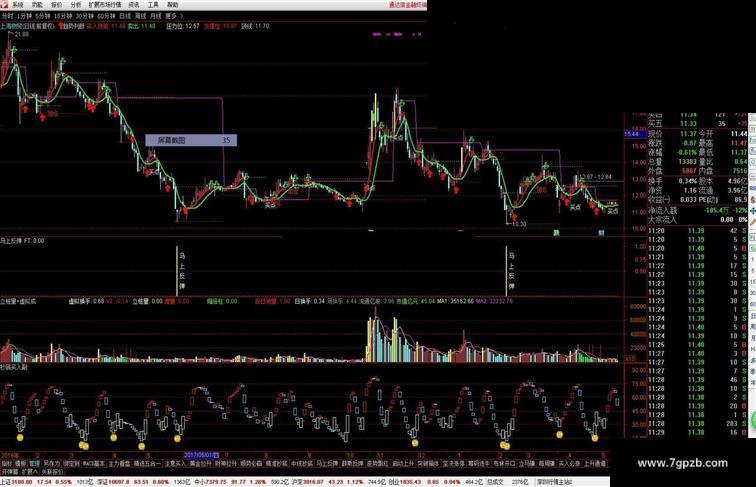The width and height of the screenshot is (756, 487).
Task: Click the 净流入额 row in quote panel
Action: coord(698,210)
